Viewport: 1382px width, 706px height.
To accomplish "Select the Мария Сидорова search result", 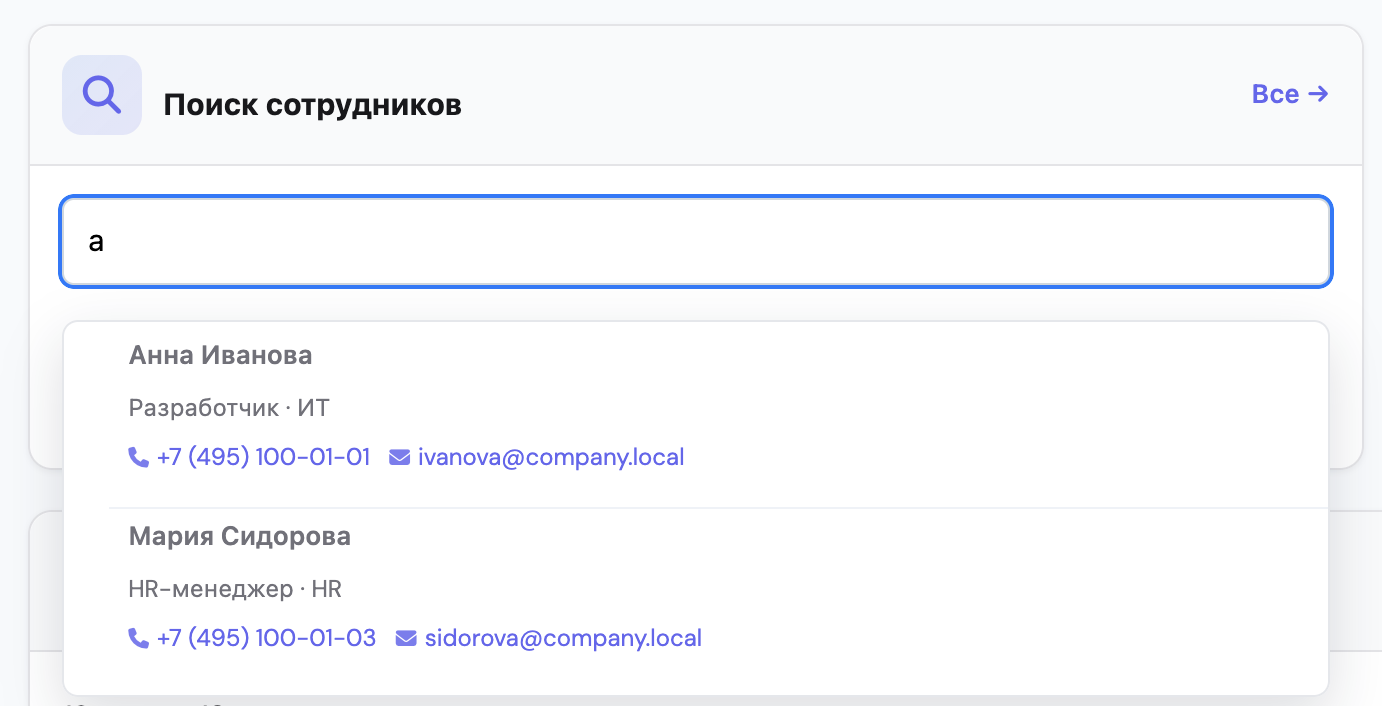I will point(696,587).
